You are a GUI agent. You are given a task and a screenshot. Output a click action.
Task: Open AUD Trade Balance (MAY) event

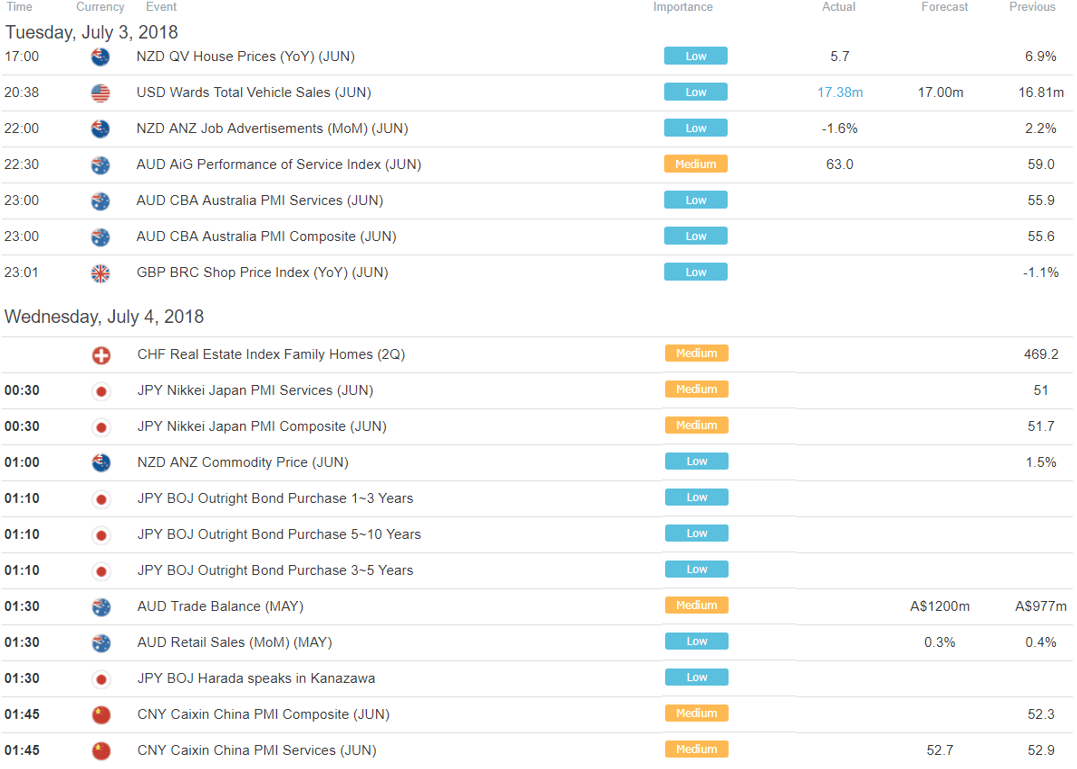[220, 606]
